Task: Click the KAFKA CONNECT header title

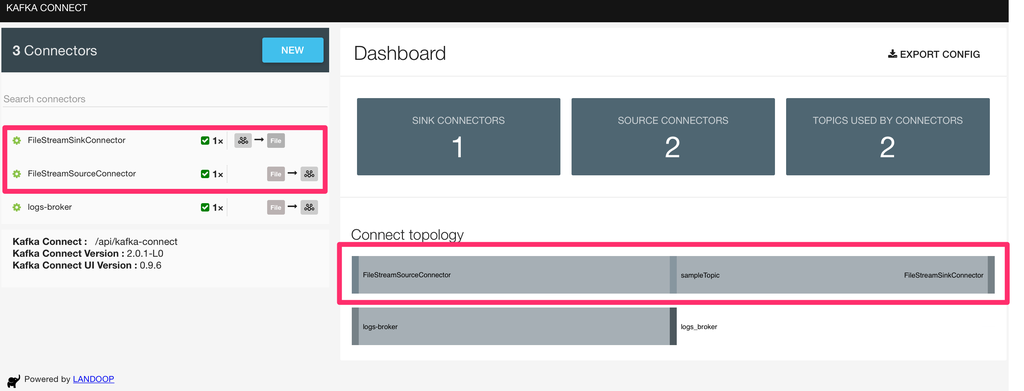Action: [46, 8]
